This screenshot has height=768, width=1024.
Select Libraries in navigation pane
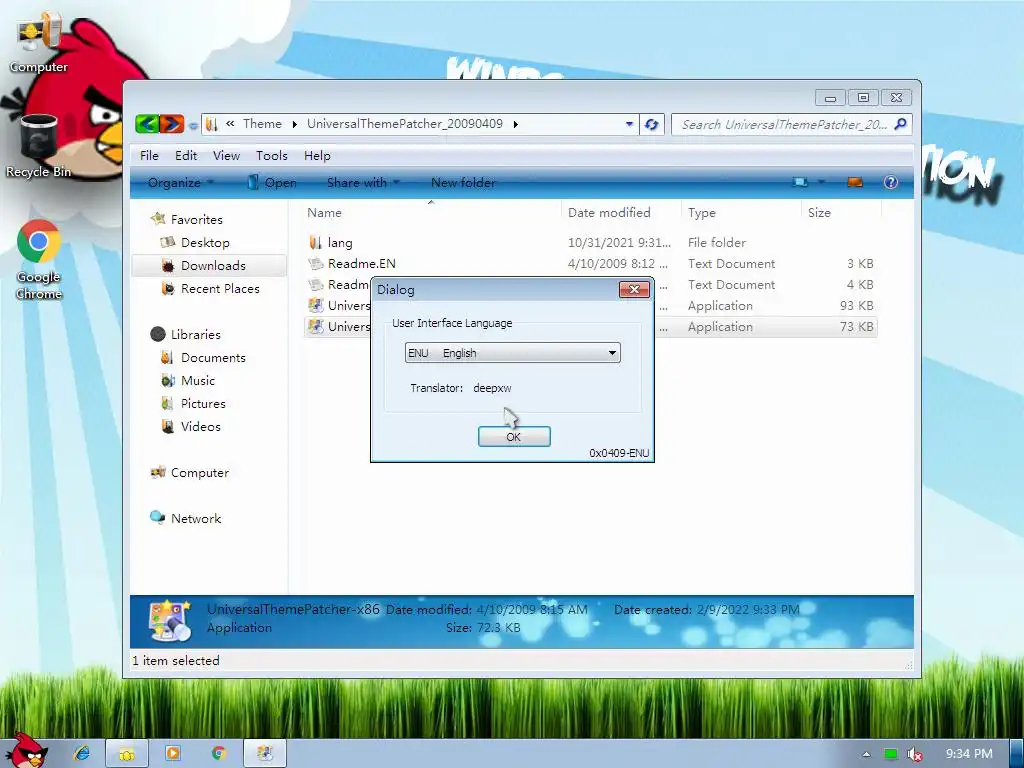pos(195,334)
